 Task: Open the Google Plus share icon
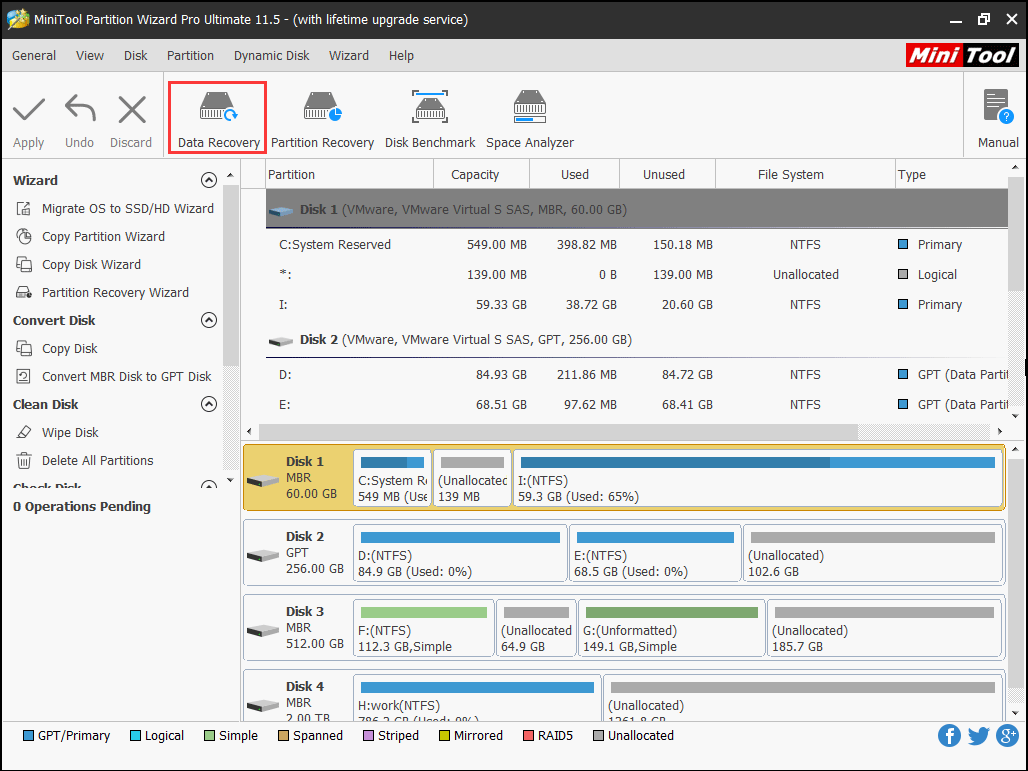click(x=1007, y=736)
